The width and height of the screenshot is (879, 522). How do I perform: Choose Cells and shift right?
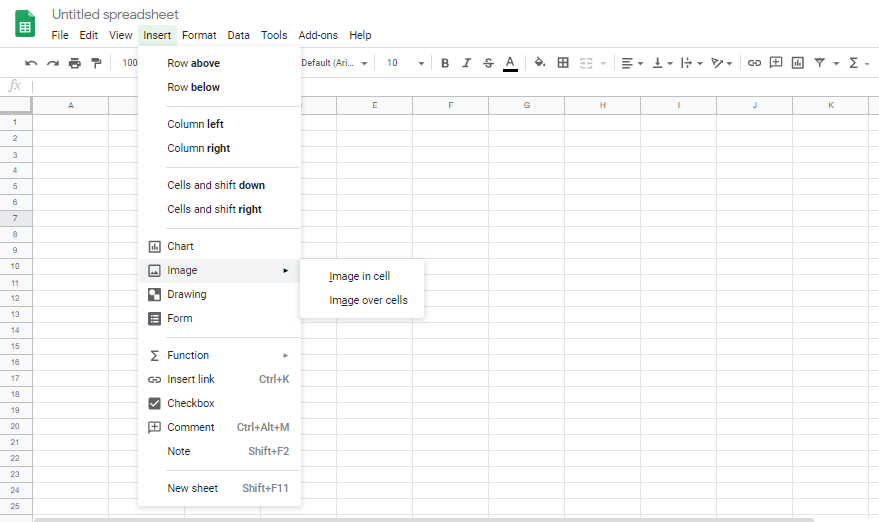[219, 209]
